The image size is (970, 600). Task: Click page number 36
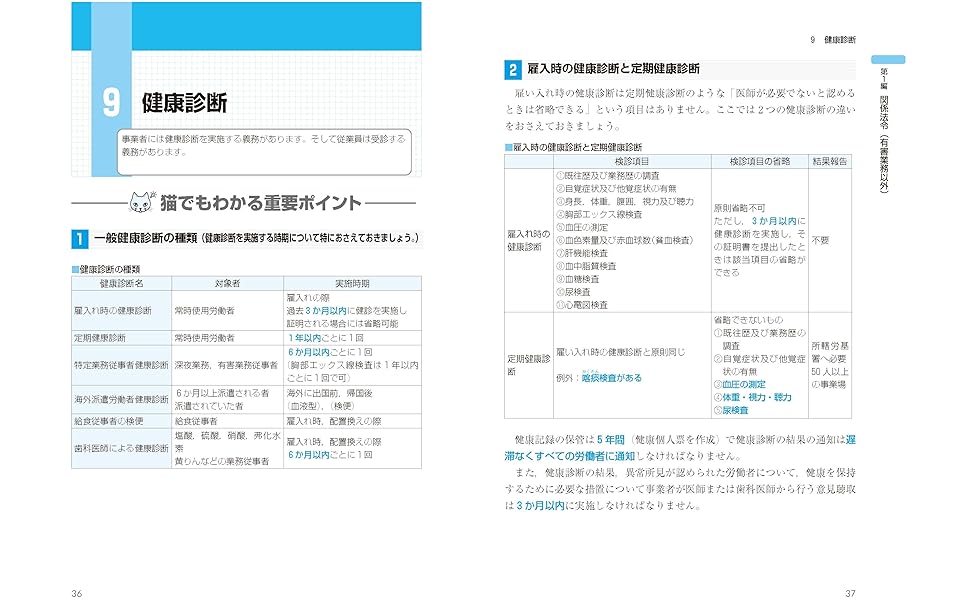point(77,593)
